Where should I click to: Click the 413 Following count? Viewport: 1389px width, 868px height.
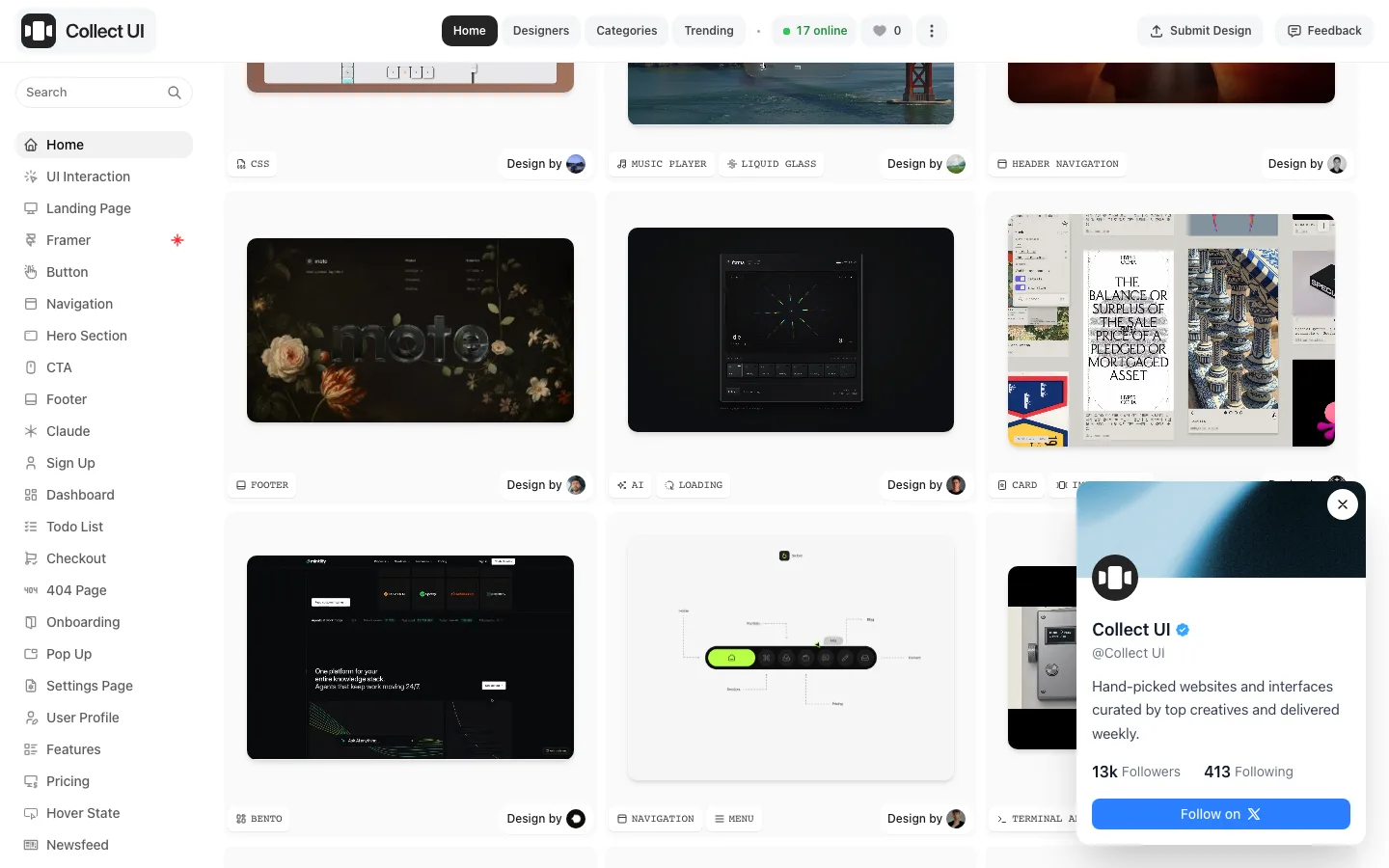click(1248, 772)
